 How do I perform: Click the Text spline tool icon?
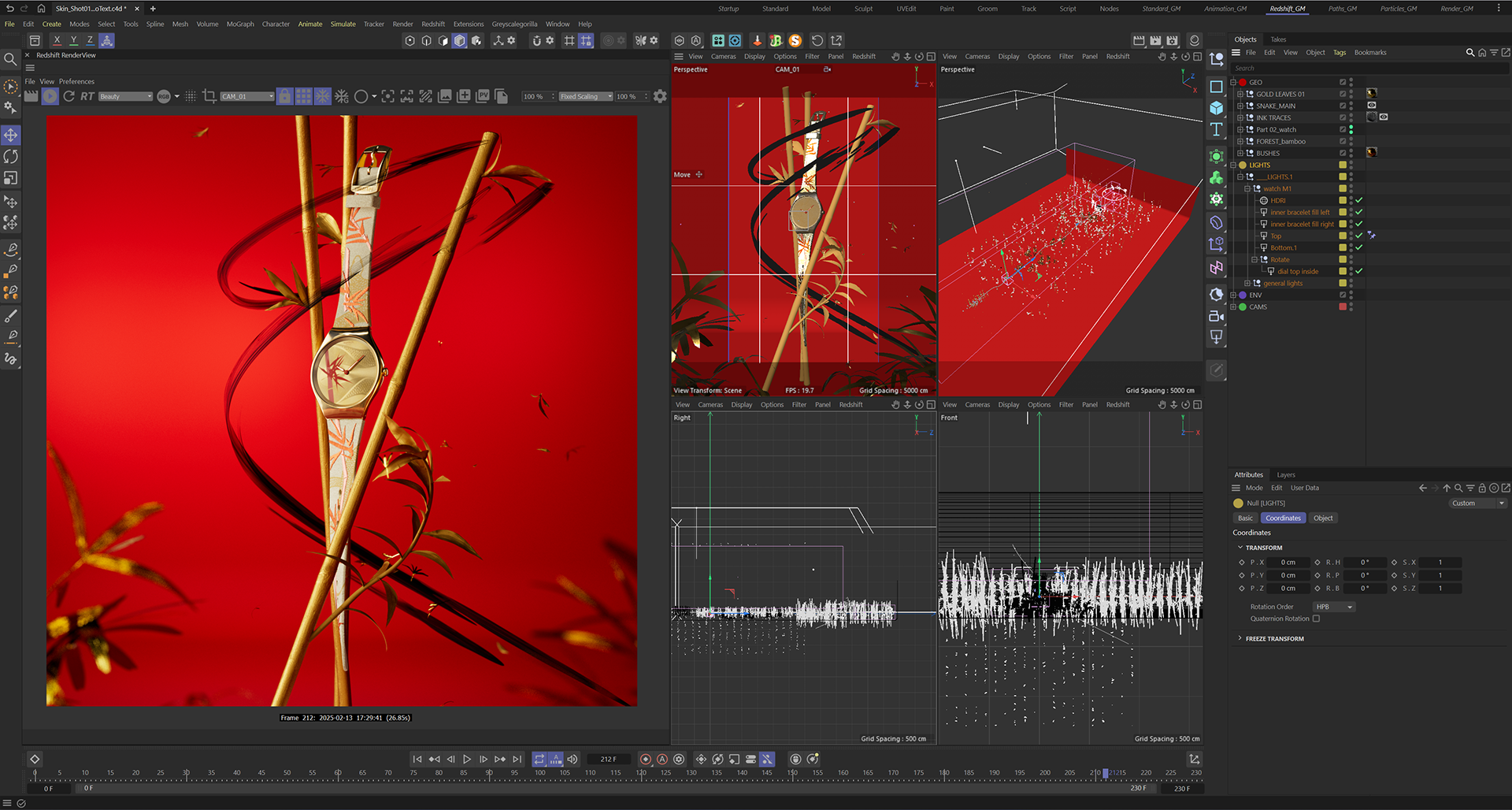[x=1217, y=129]
